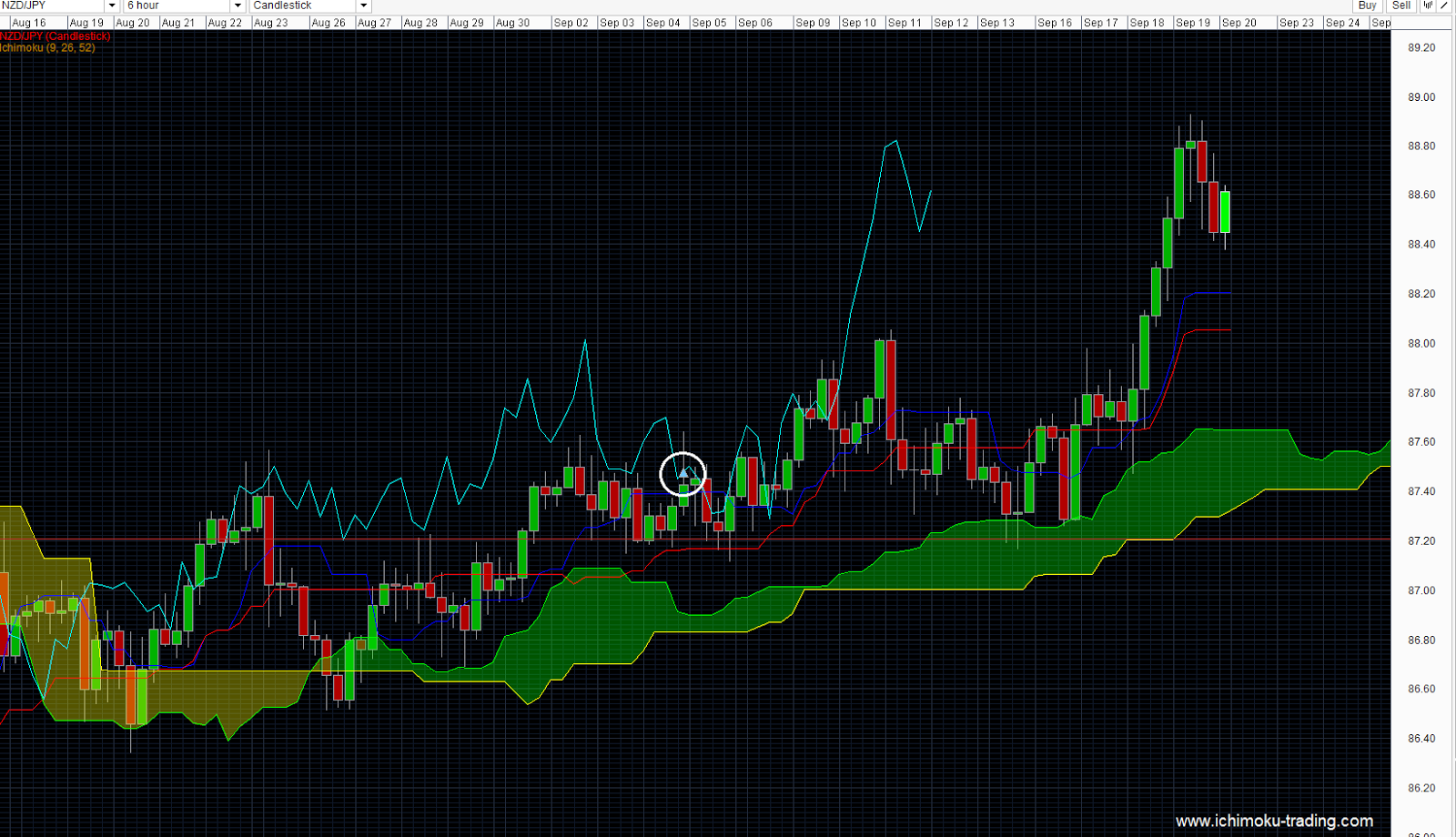
Task: Click the Sep 03 date label
Action: tap(617, 23)
